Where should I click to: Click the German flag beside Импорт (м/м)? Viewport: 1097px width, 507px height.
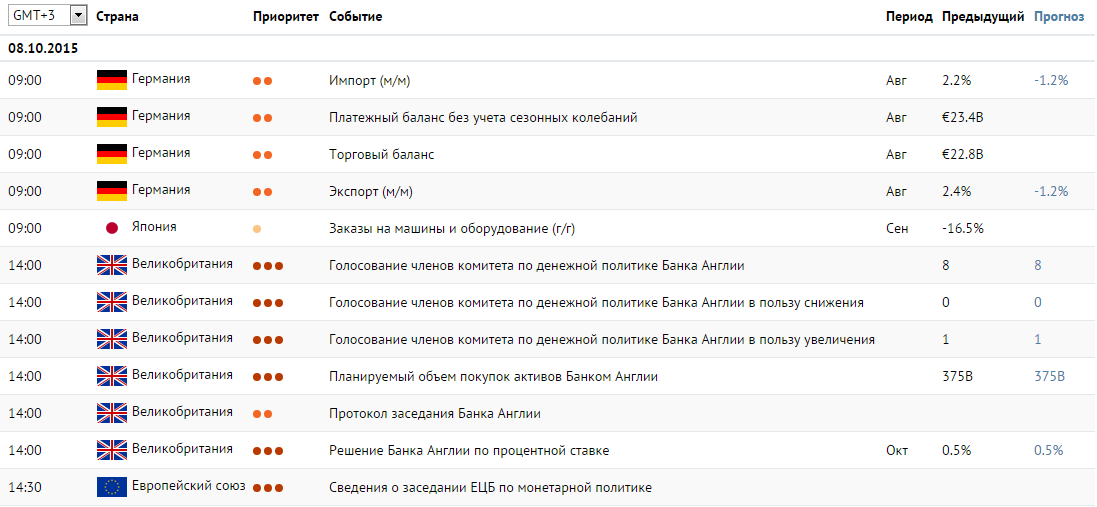pyautogui.click(x=111, y=80)
